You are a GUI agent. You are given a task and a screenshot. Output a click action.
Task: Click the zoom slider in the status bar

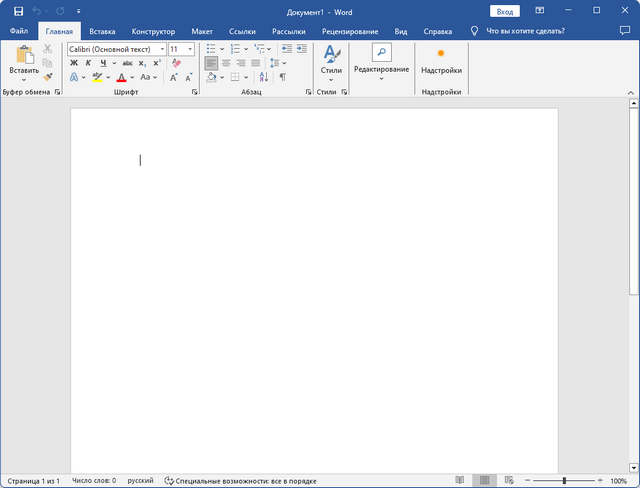click(565, 481)
